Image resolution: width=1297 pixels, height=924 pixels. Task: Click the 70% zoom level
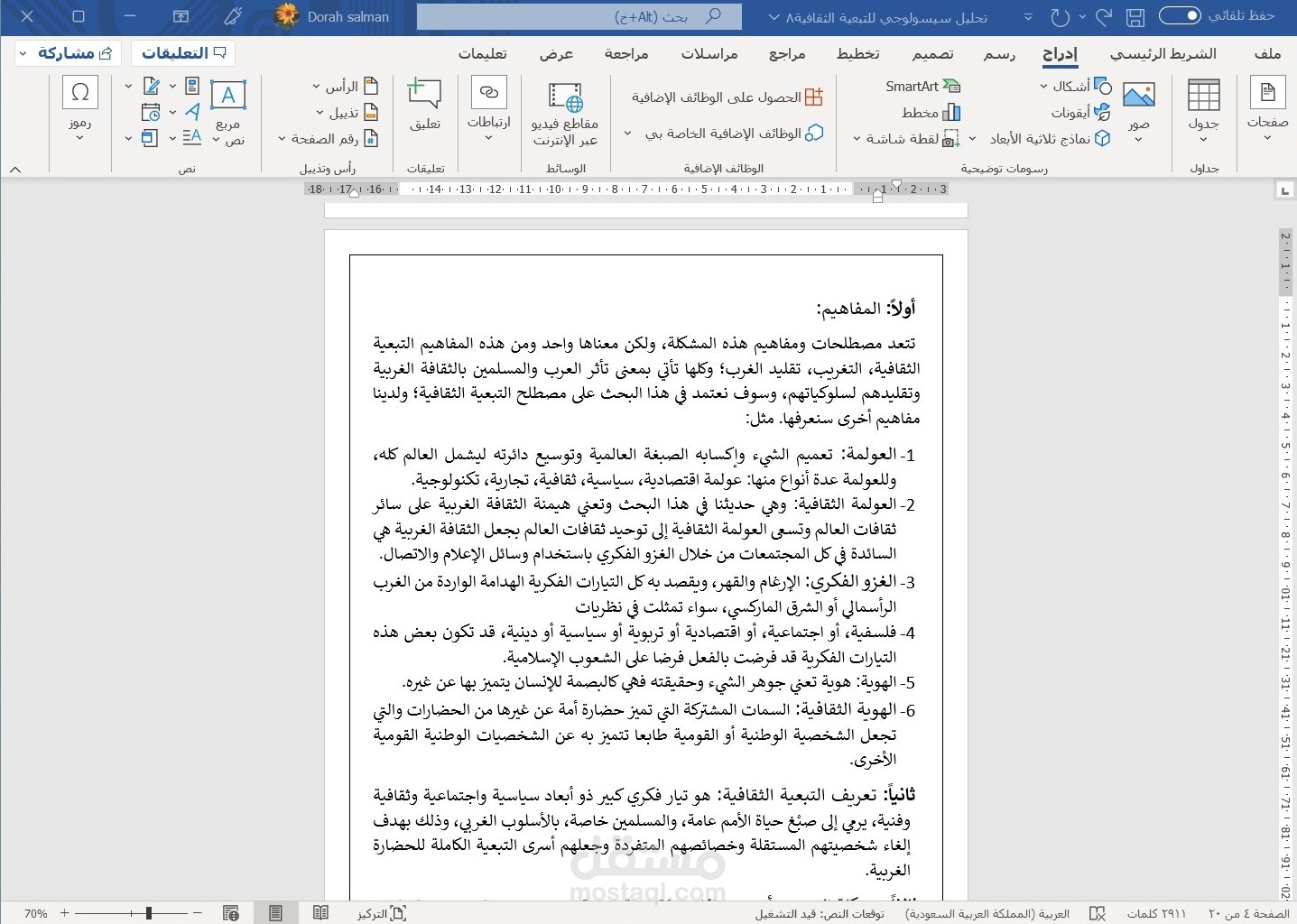(36, 913)
